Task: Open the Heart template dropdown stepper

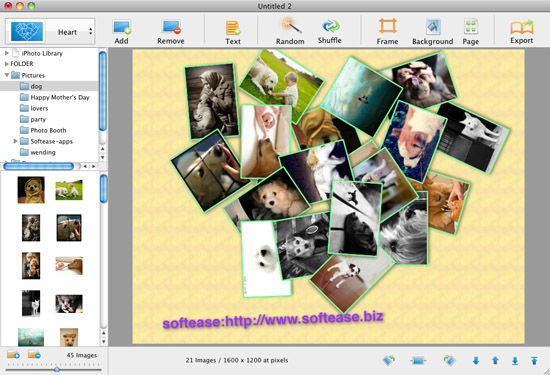Action: [90, 31]
